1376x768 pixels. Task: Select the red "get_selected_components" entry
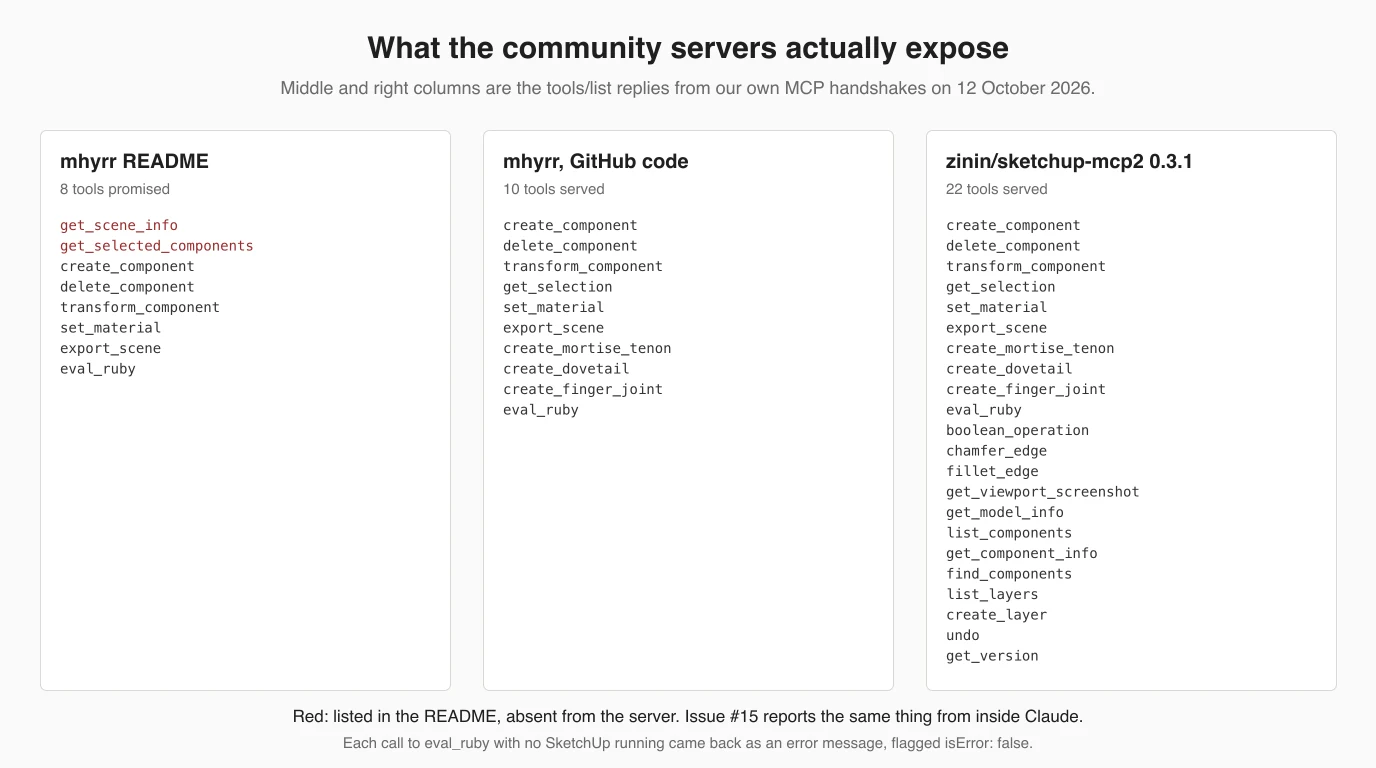157,246
